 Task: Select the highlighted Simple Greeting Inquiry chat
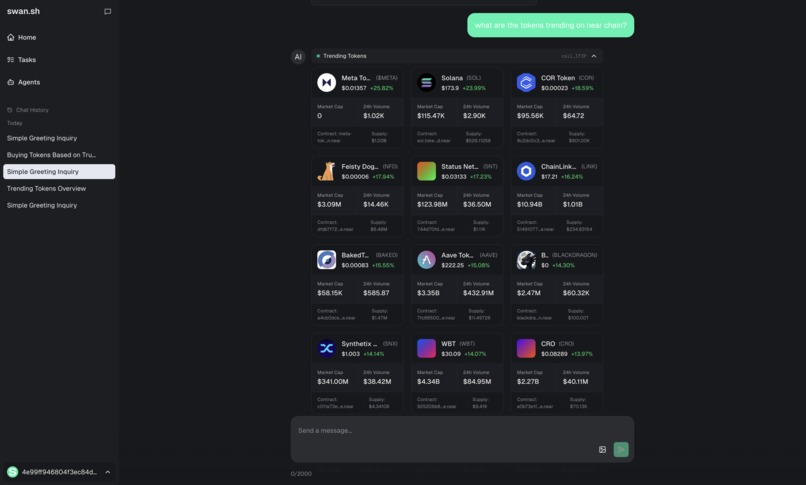coord(59,172)
